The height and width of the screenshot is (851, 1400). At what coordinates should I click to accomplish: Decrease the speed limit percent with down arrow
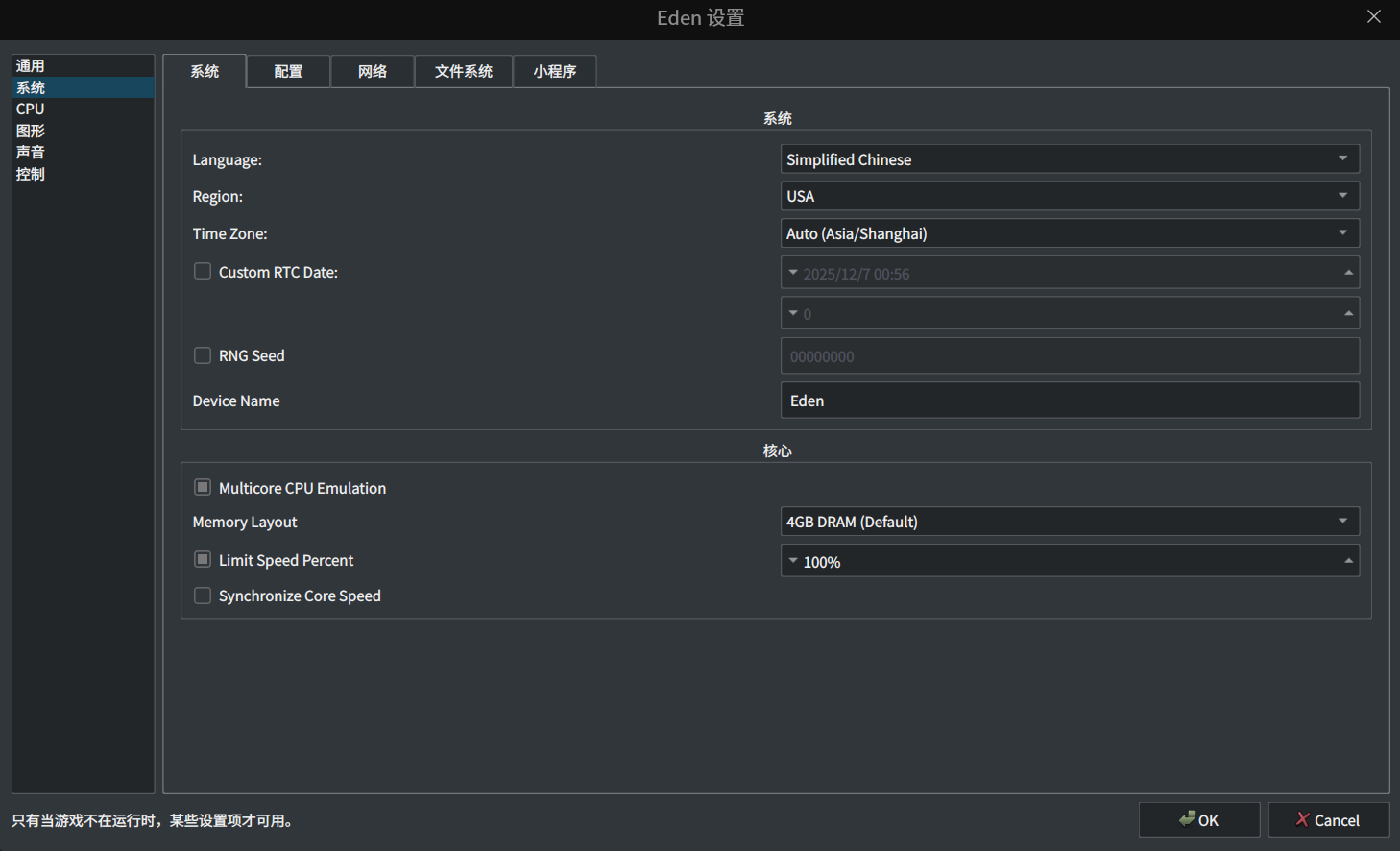(793, 561)
